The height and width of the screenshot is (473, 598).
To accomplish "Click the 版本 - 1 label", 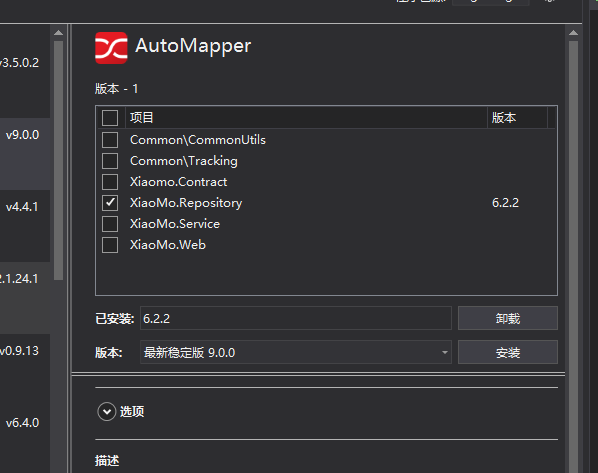I will [116, 88].
